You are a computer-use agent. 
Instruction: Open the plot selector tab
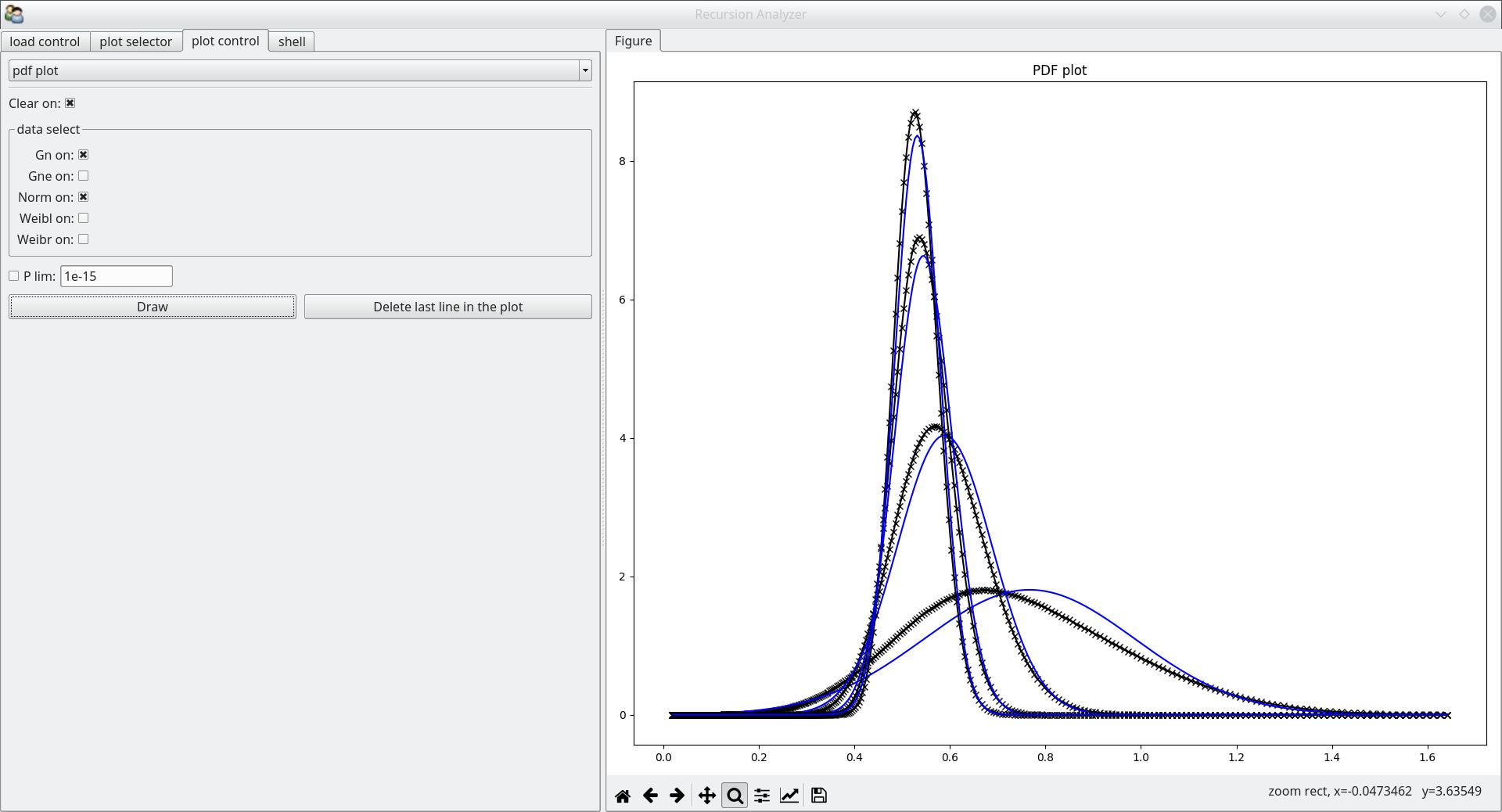(x=135, y=41)
